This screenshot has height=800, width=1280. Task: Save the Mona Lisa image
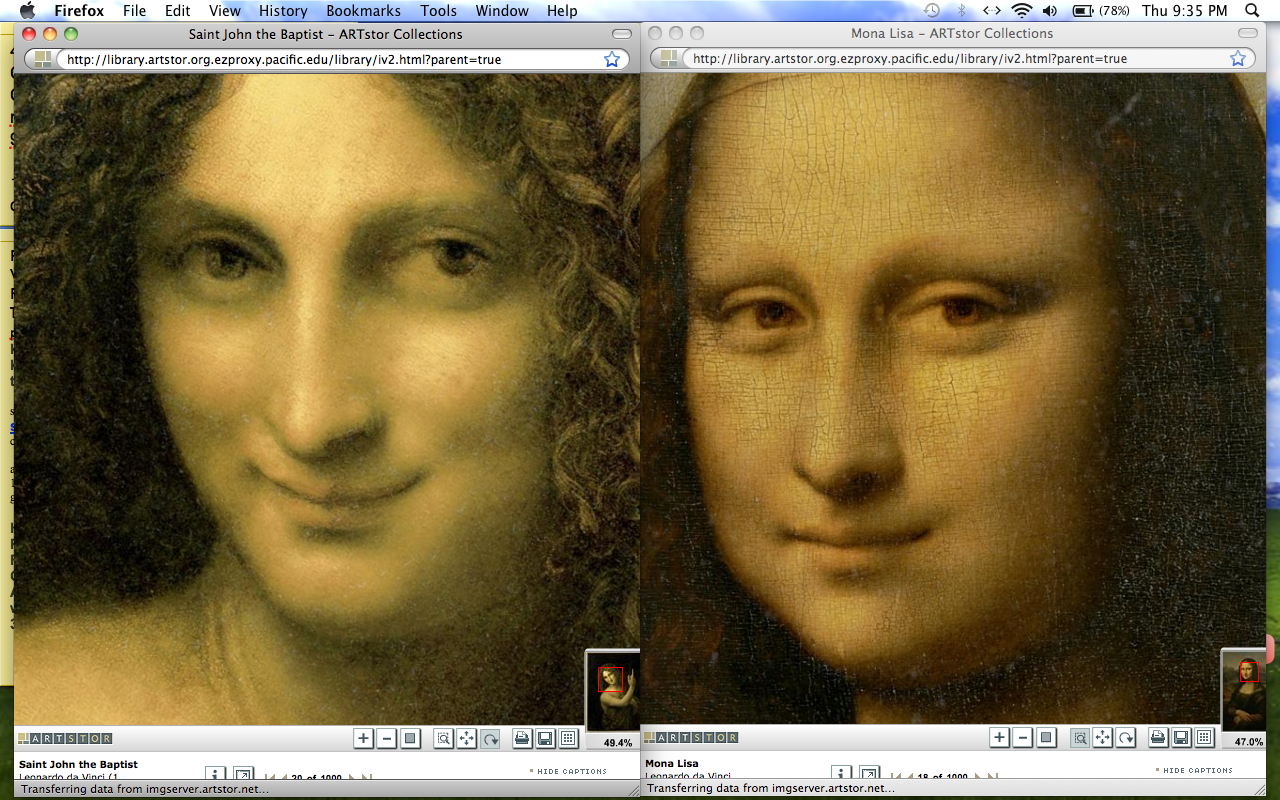(1181, 737)
